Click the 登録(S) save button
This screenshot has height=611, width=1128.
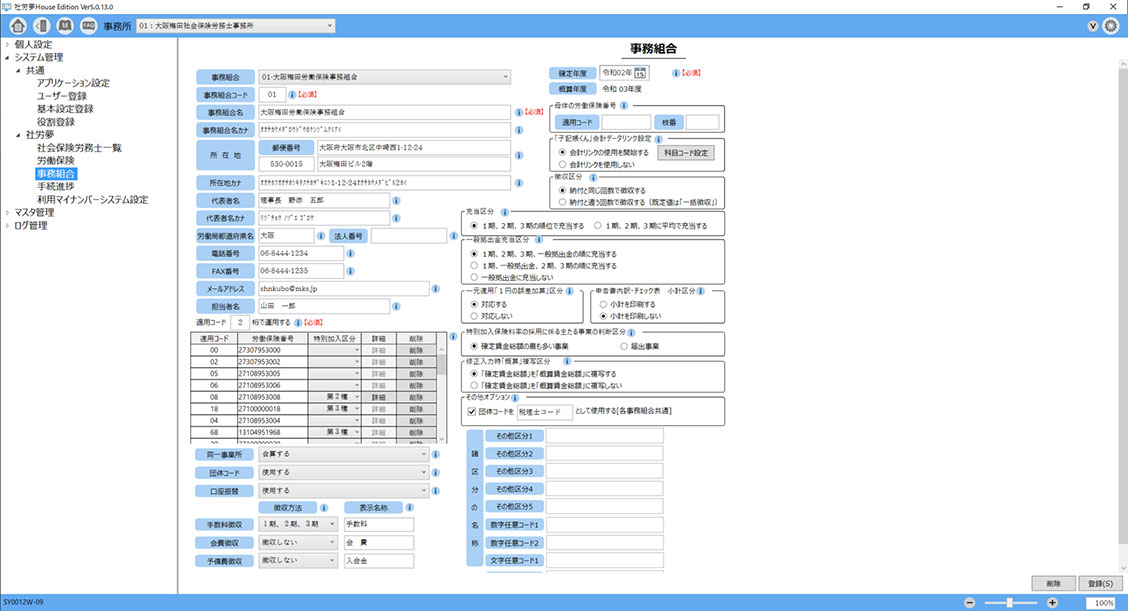[x=1100, y=584]
